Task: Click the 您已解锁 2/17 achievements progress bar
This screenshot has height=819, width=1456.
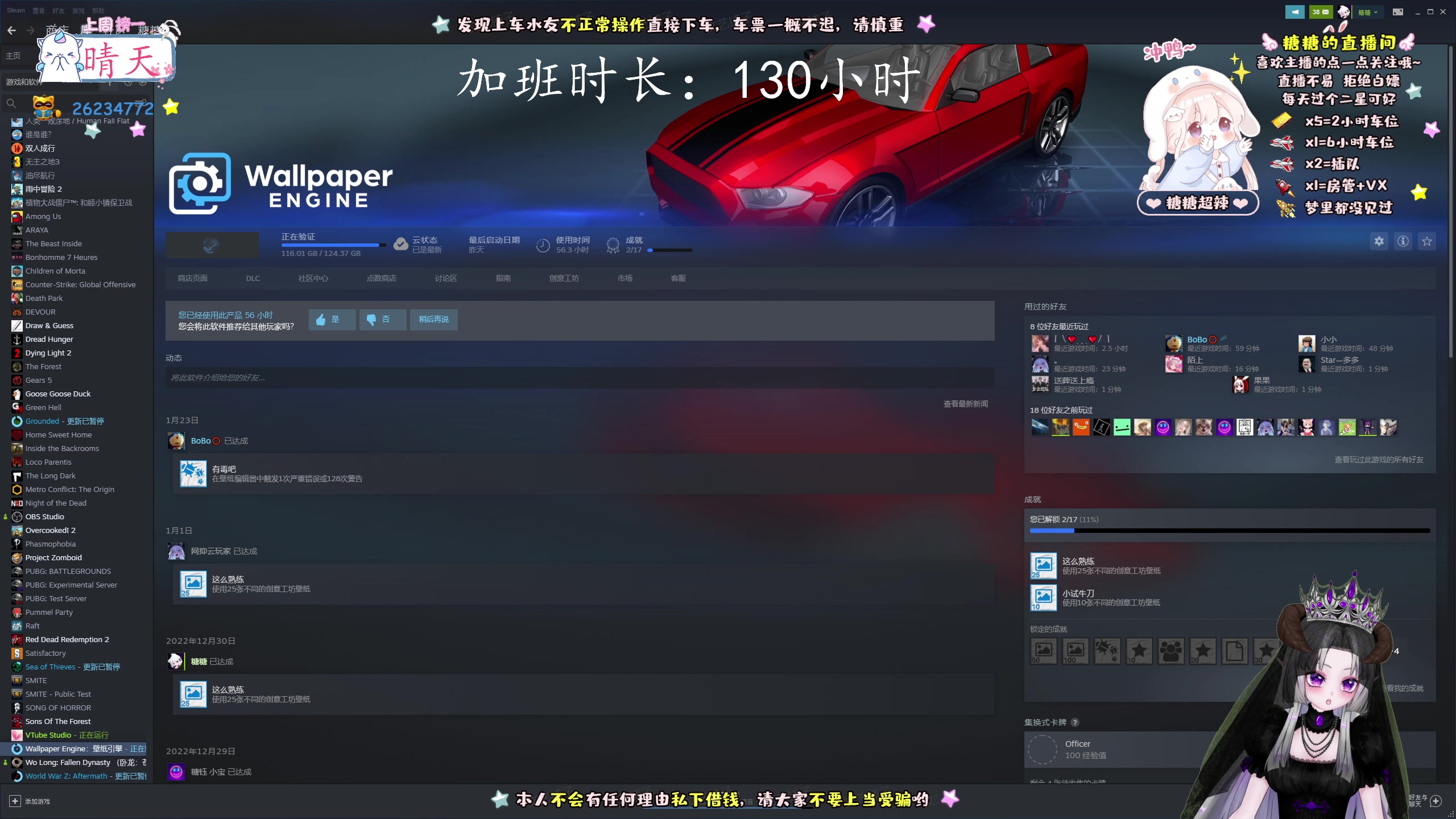Action: pyautogui.click(x=1230, y=531)
